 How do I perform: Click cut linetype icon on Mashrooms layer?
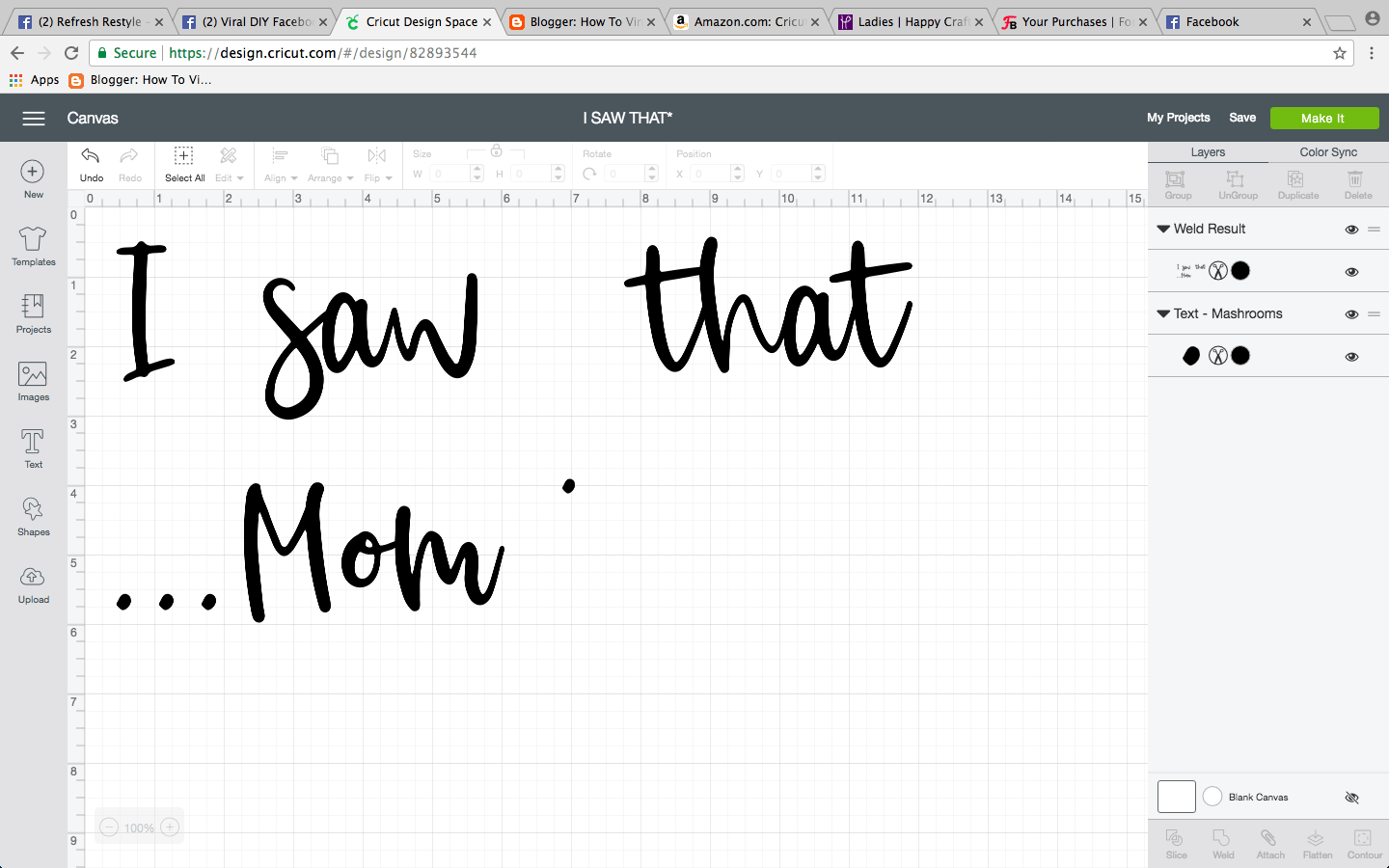click(1218, 356)
